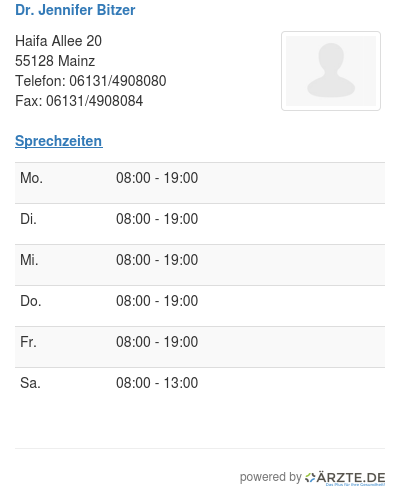Click the Sprechzeiten link
Image resolution: width=400 pixels, height=498 pixels.
coord(59,141)
